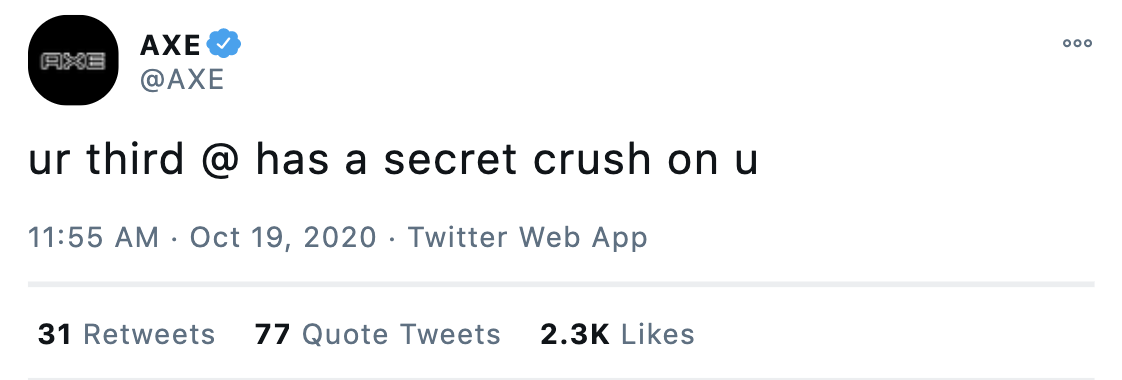Click the 'Likes' label text
Viewport: 1122px width, 380px height.
click(658, 334)
